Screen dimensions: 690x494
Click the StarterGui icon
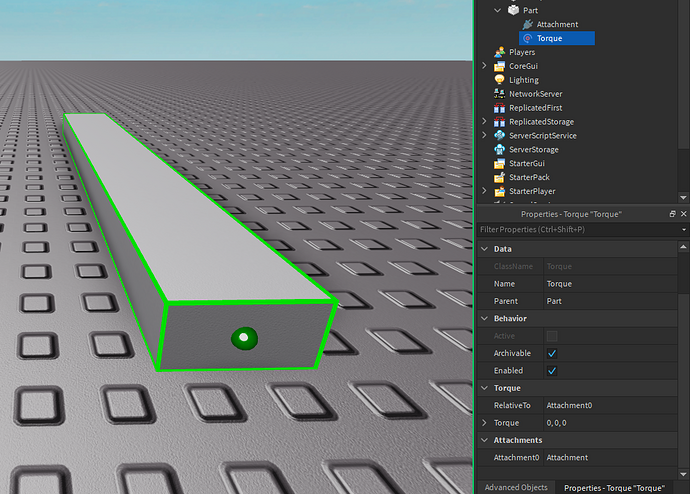click(499, 163)
